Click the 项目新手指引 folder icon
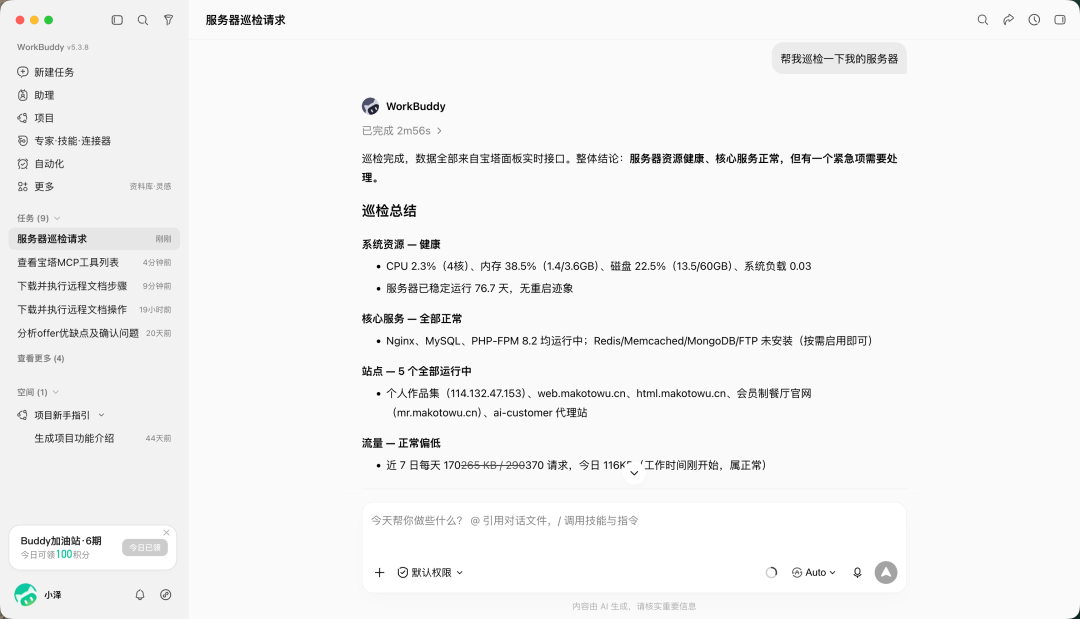 (23, 415)
